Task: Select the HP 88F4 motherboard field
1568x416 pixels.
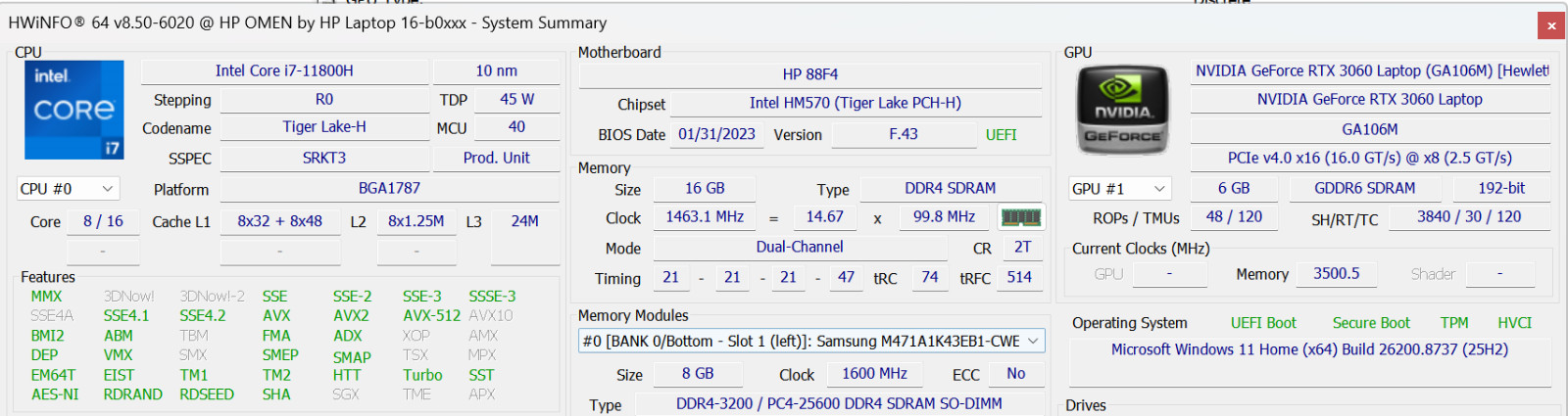Action: pyautogui.click(x=810, y=74)
